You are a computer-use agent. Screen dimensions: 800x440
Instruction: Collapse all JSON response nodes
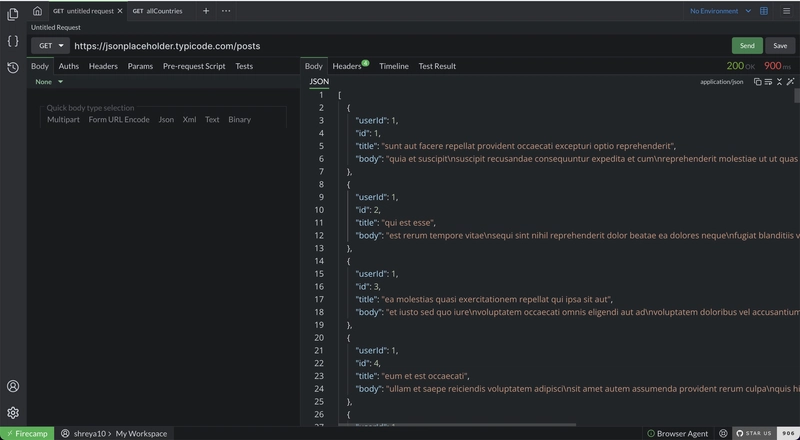[x=779, y=82]
